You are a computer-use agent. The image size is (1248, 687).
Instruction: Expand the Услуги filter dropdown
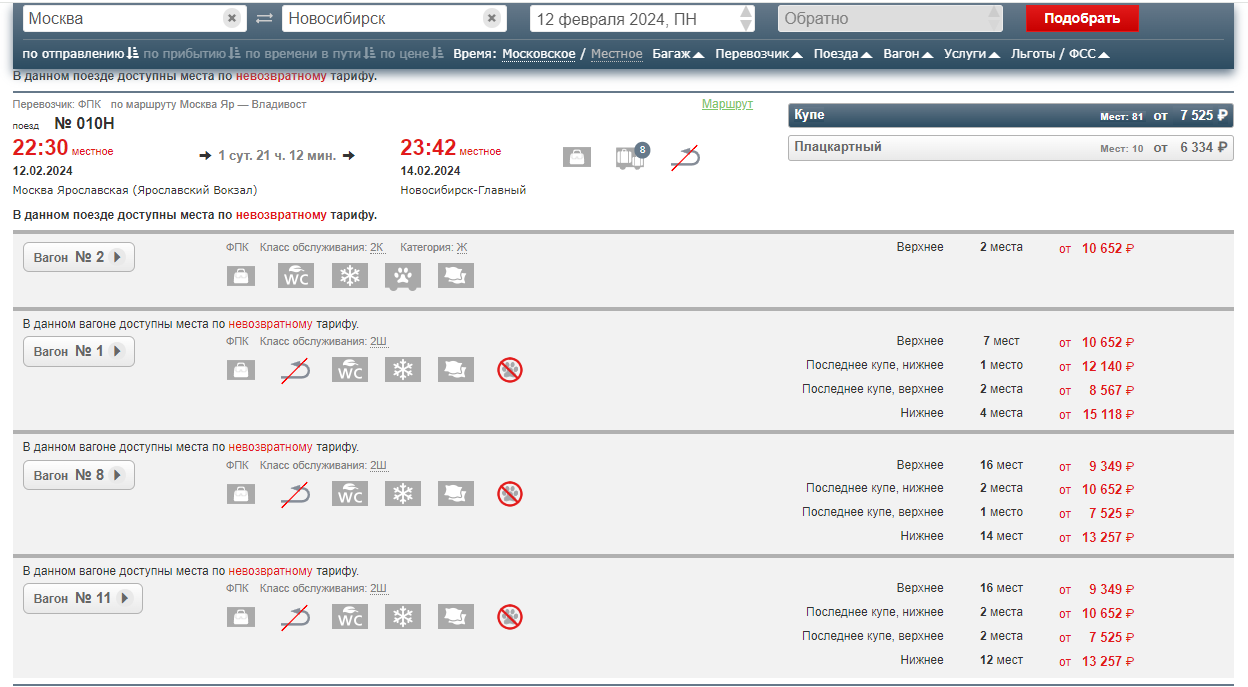pyautogui.click(x=971, y=54)
